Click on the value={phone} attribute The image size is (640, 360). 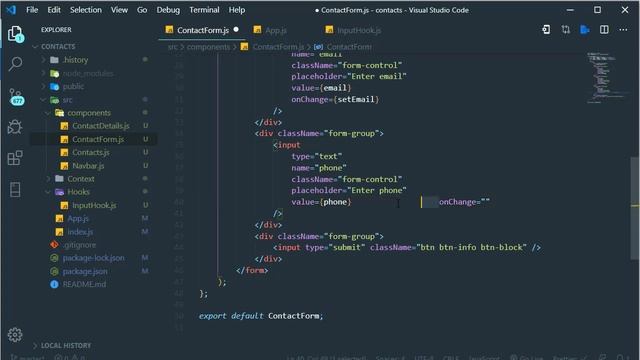[321, 202]
